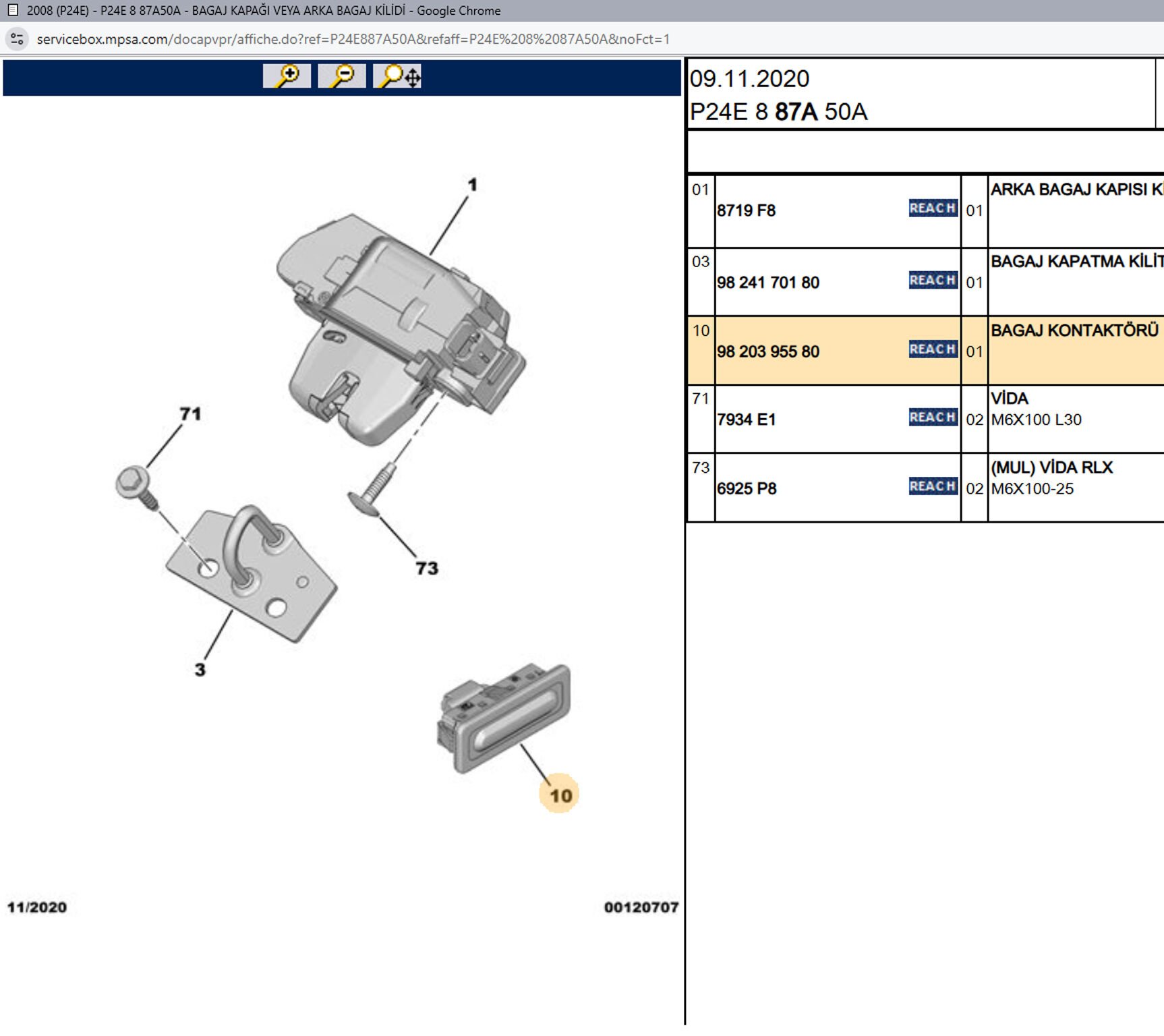1164x1036 pixels.
Task: Click callout number 1 in diagram
Action: click(x=473, y=184)
